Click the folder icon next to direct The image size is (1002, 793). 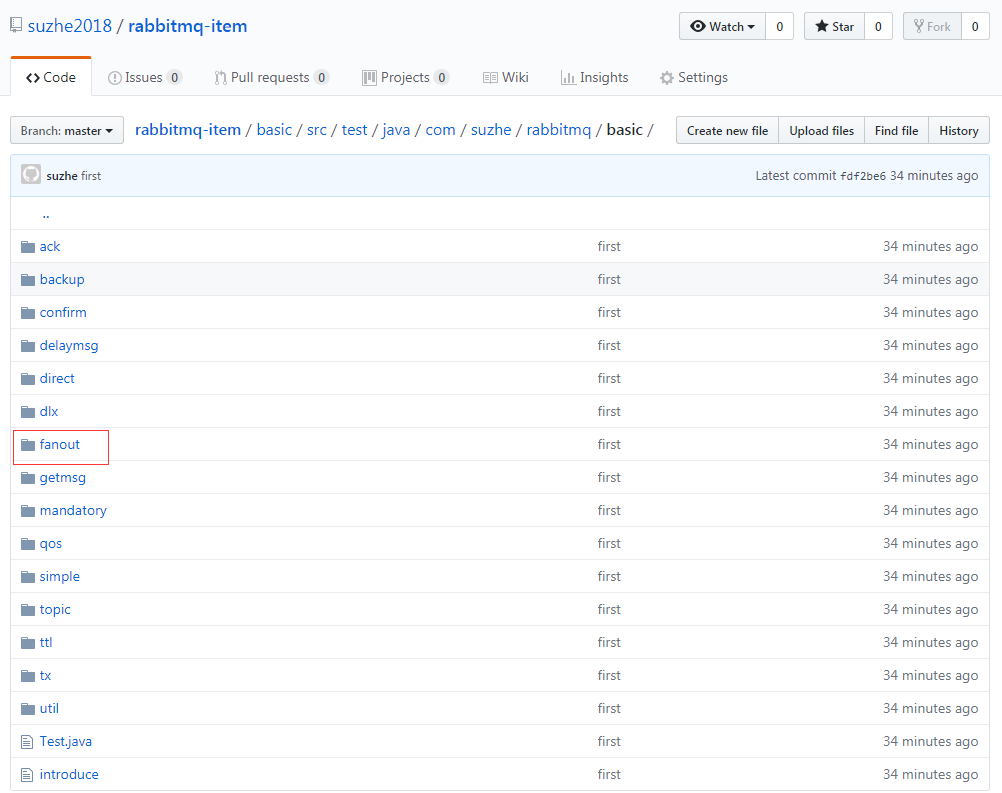click(x=27, y=379)
